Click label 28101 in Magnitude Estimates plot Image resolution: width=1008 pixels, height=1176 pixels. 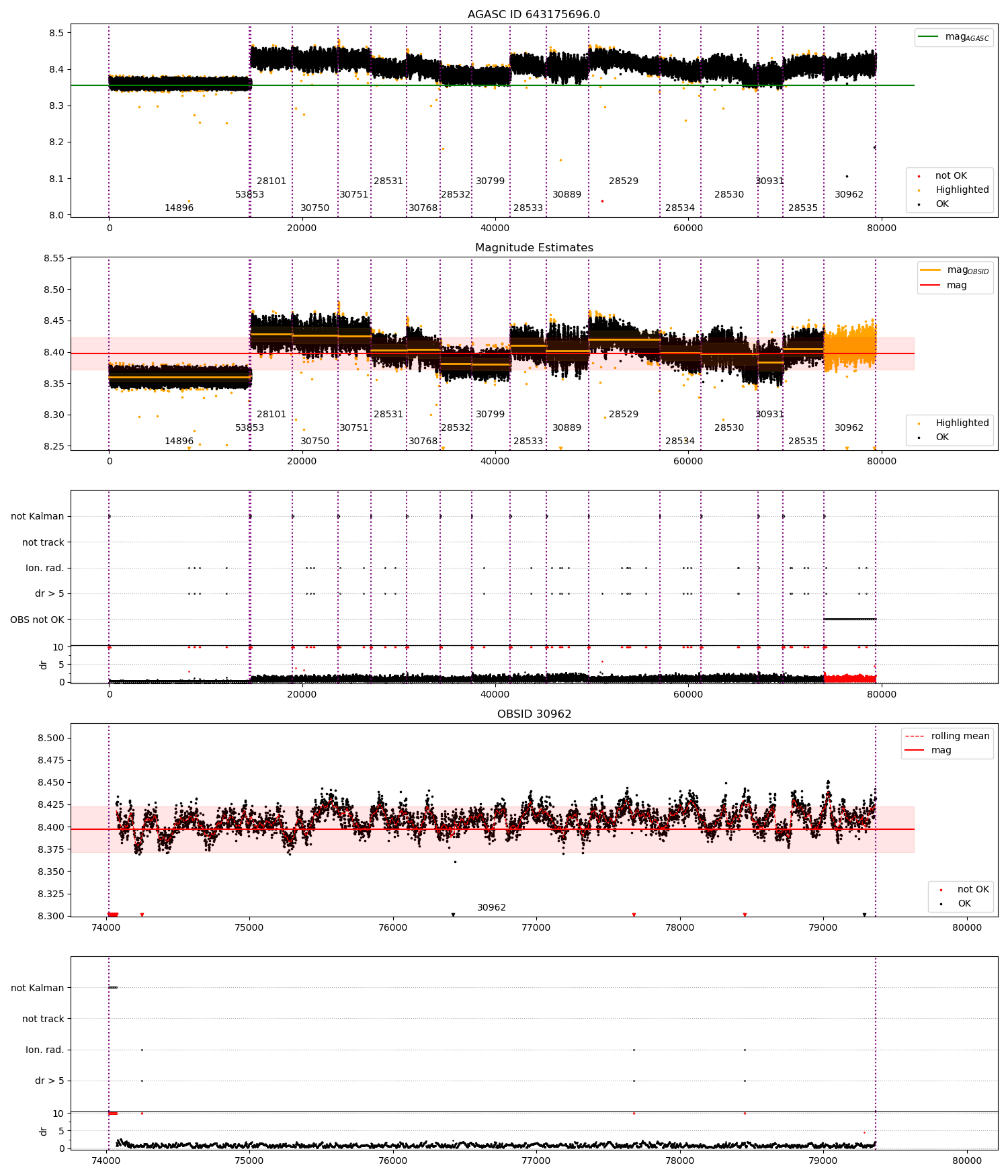click(x=271, y=415)
